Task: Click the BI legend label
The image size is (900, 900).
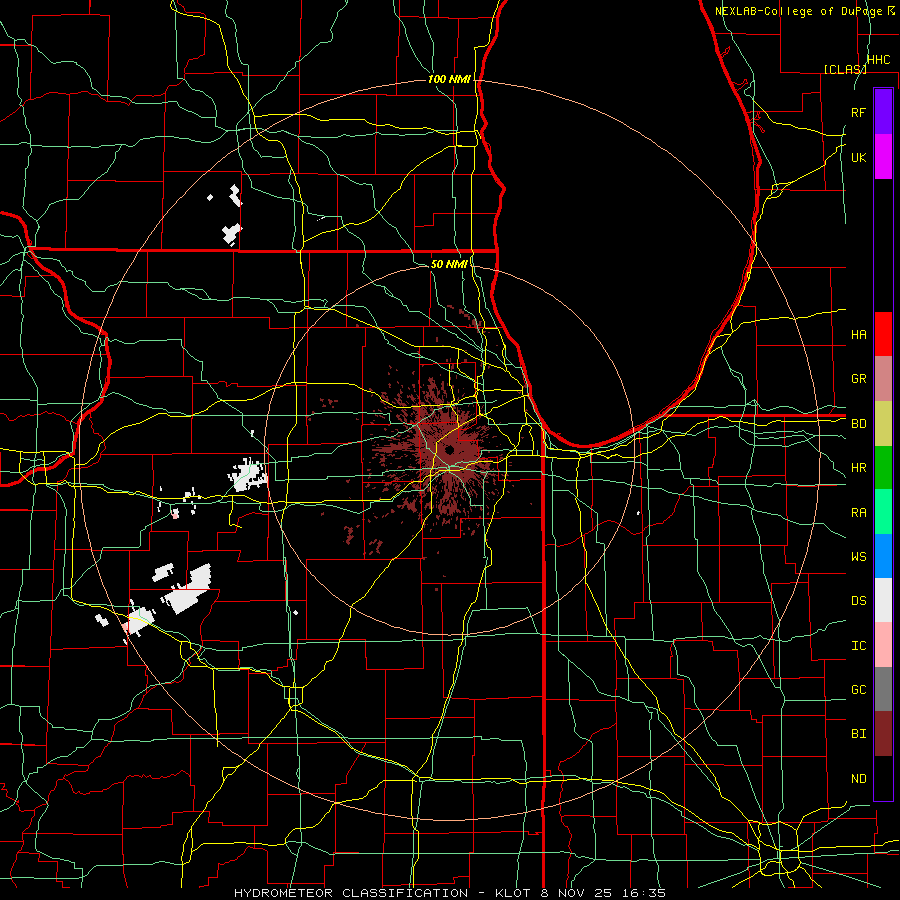Action: [859, 734]
